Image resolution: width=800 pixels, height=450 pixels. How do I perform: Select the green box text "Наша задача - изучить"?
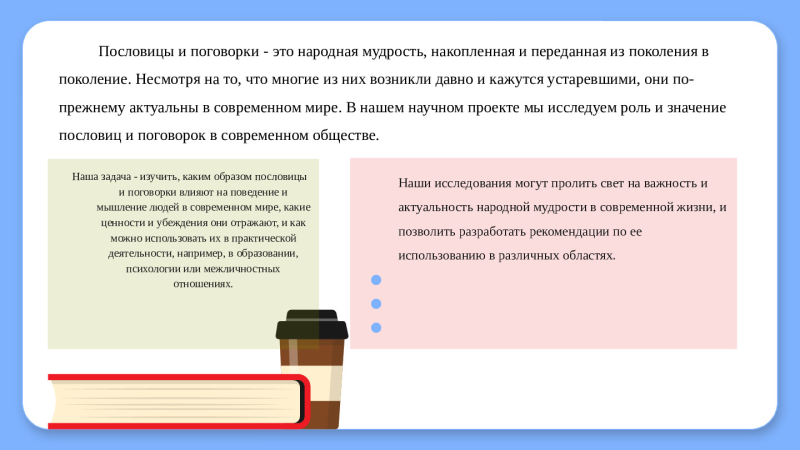pos(191,230)
